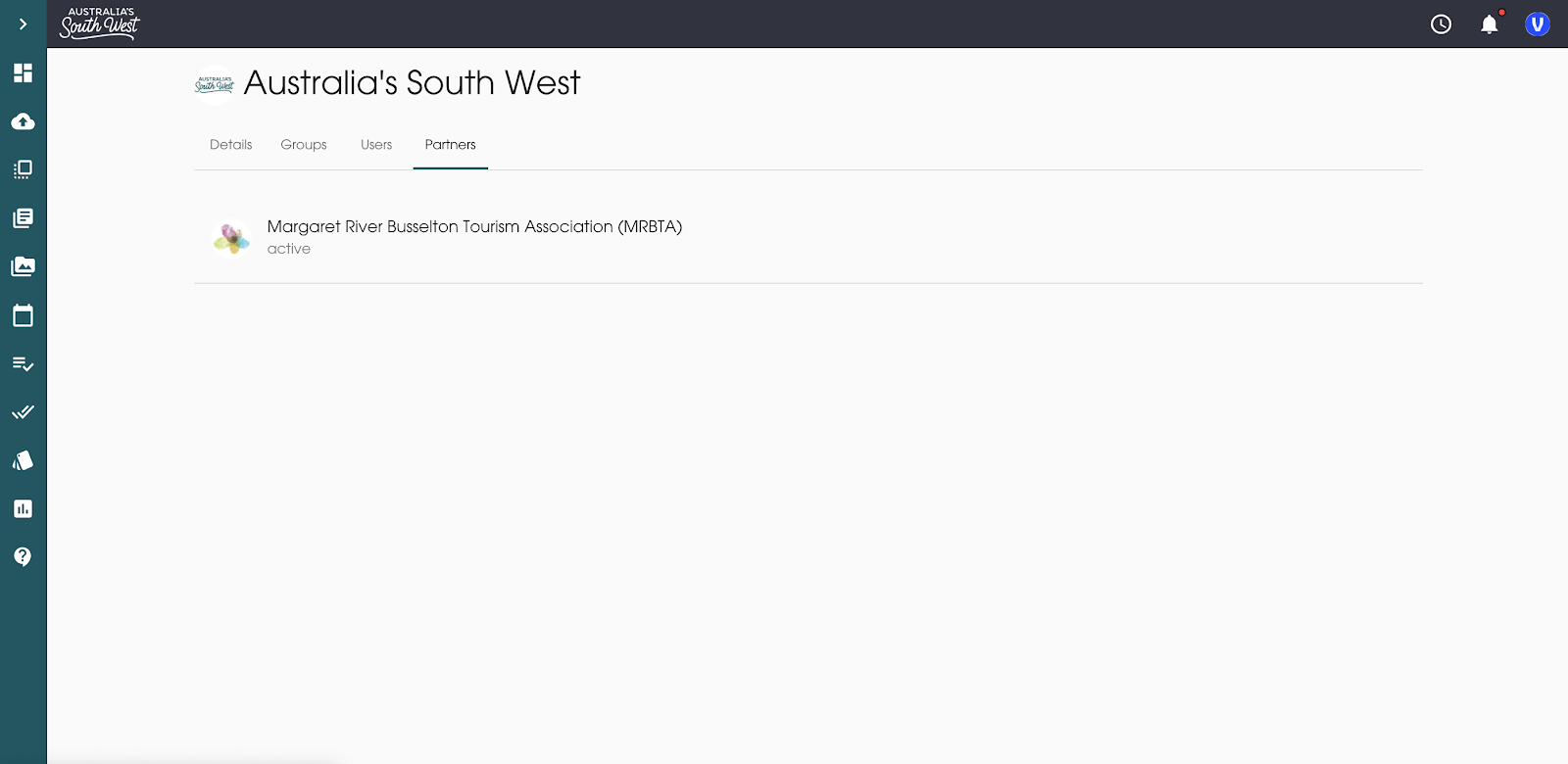Image resolution: width=1568 pixels, height=764 pixels.
Task: Click the Australia's South West page title
Action: click(412, 83)
